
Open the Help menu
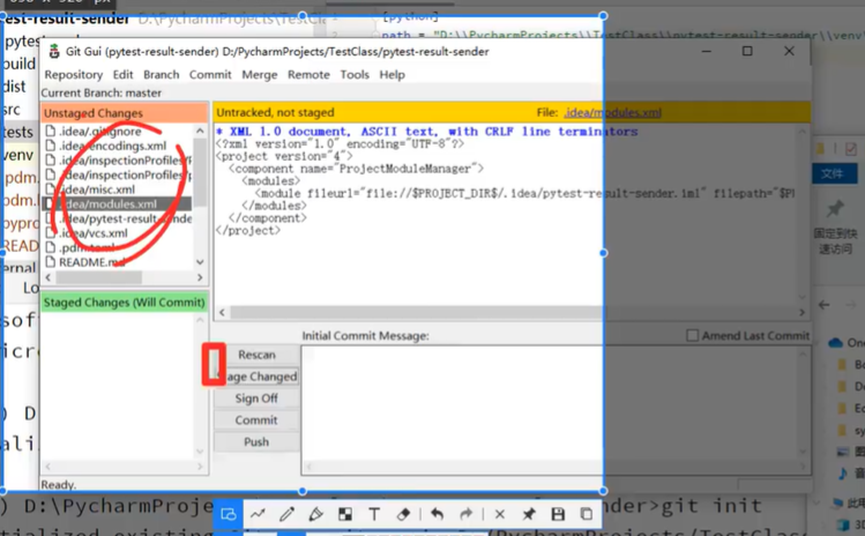392,74
